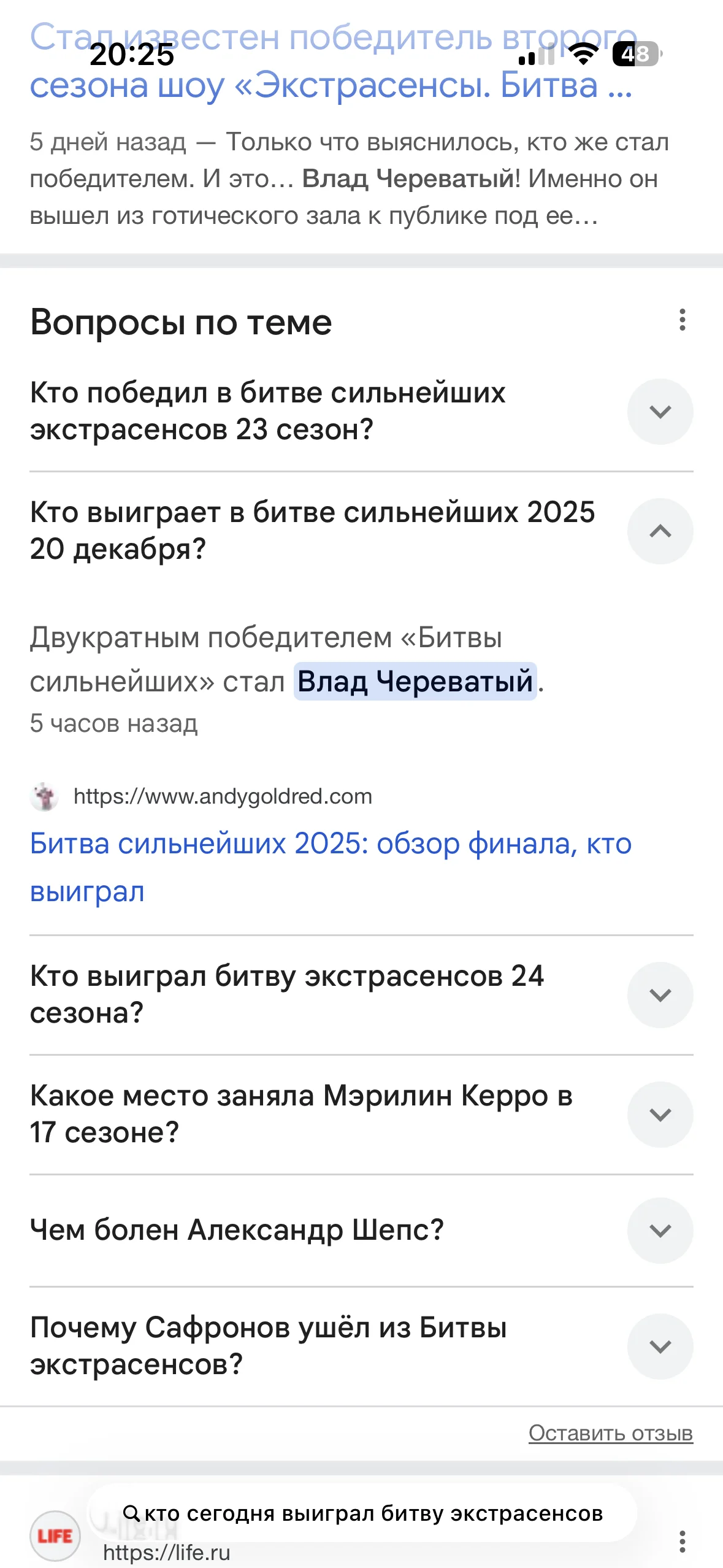Screen dimensions: 723x1568
Task: Tap the 20:25 clock in status bar
Action: click(x=132, y=55)
